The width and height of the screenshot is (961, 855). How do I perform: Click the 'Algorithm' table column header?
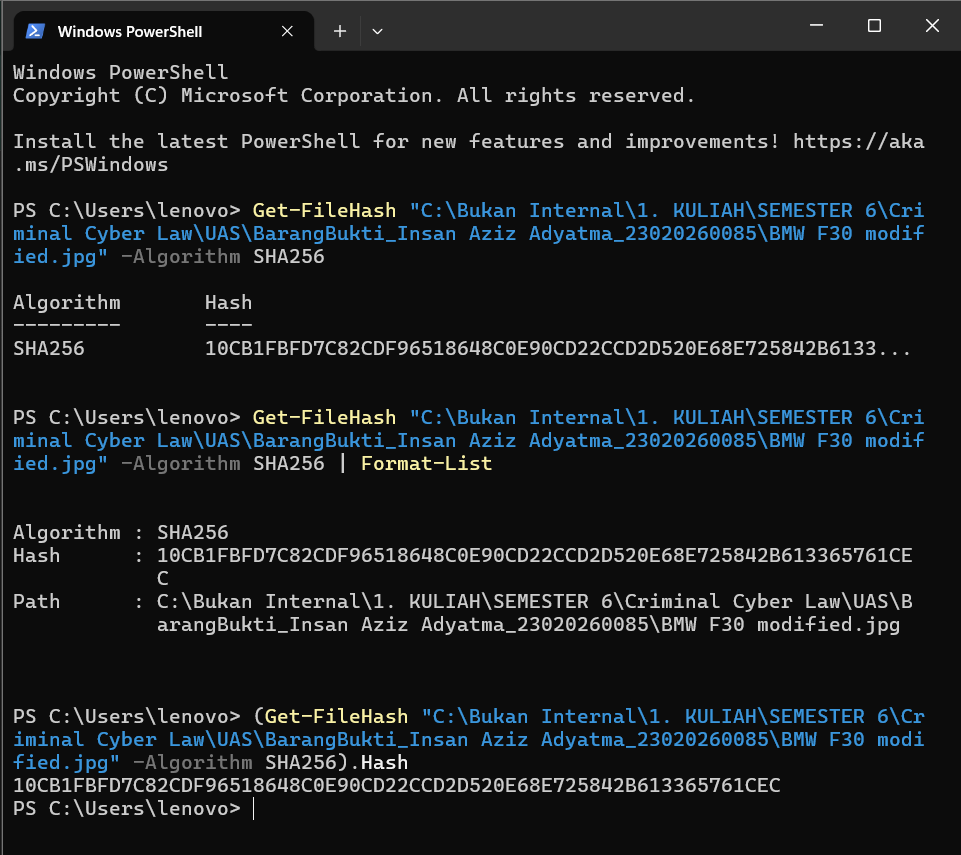coord(67,303)
